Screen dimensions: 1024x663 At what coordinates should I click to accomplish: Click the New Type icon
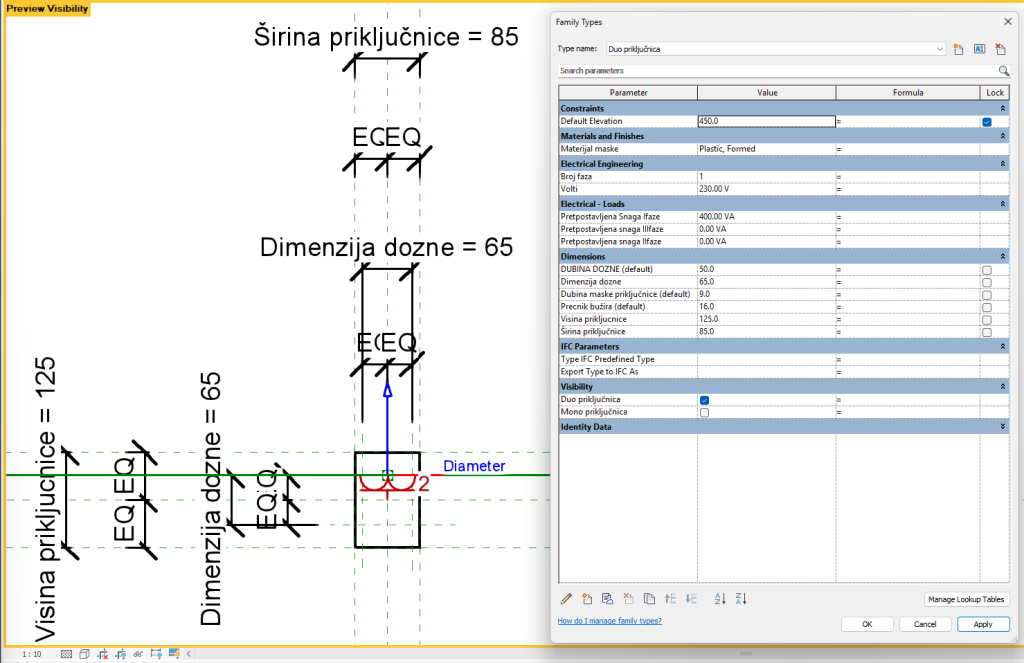click(958, 48)
